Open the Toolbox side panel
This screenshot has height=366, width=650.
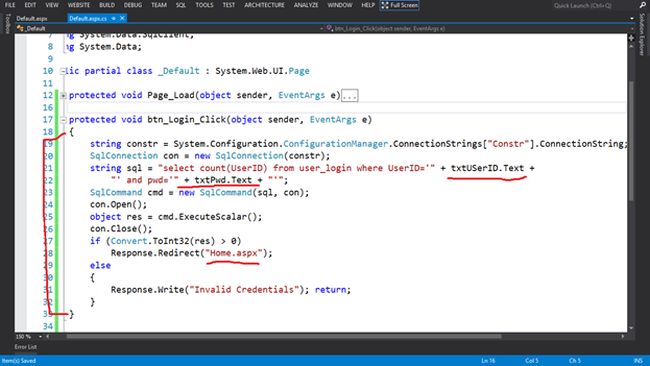click(x=7, y=23)
